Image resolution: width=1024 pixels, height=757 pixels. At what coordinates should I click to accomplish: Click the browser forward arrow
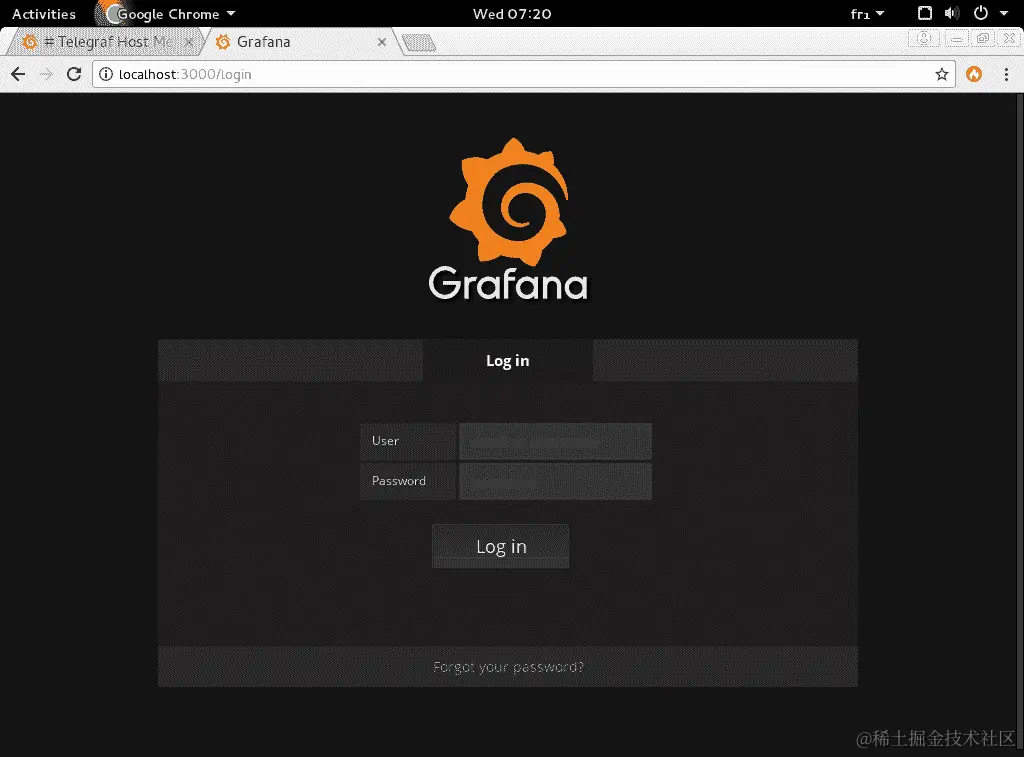click(x=46, y=74)
